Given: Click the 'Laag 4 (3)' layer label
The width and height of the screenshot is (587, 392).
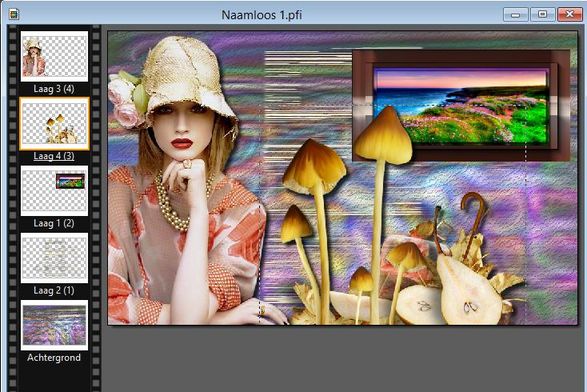Looking at the screenshot, I should point(54,156).
